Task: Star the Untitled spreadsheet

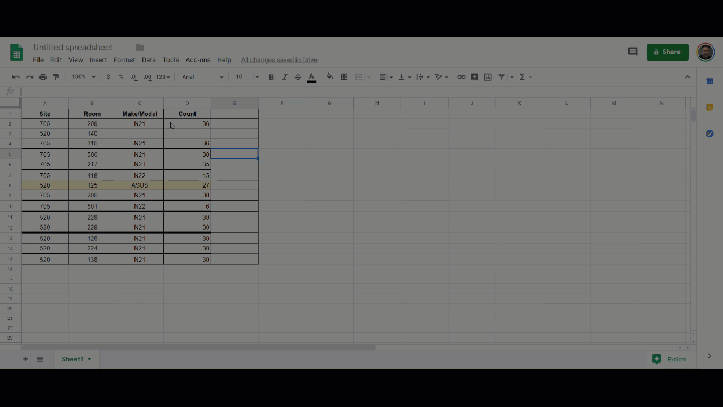Action: (125, 47)
